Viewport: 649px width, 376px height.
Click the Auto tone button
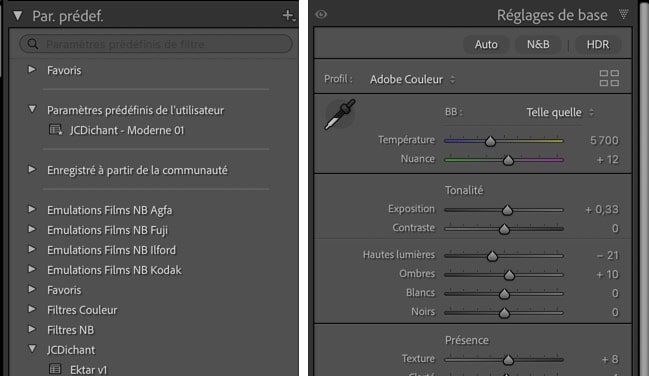coord(486,44)
